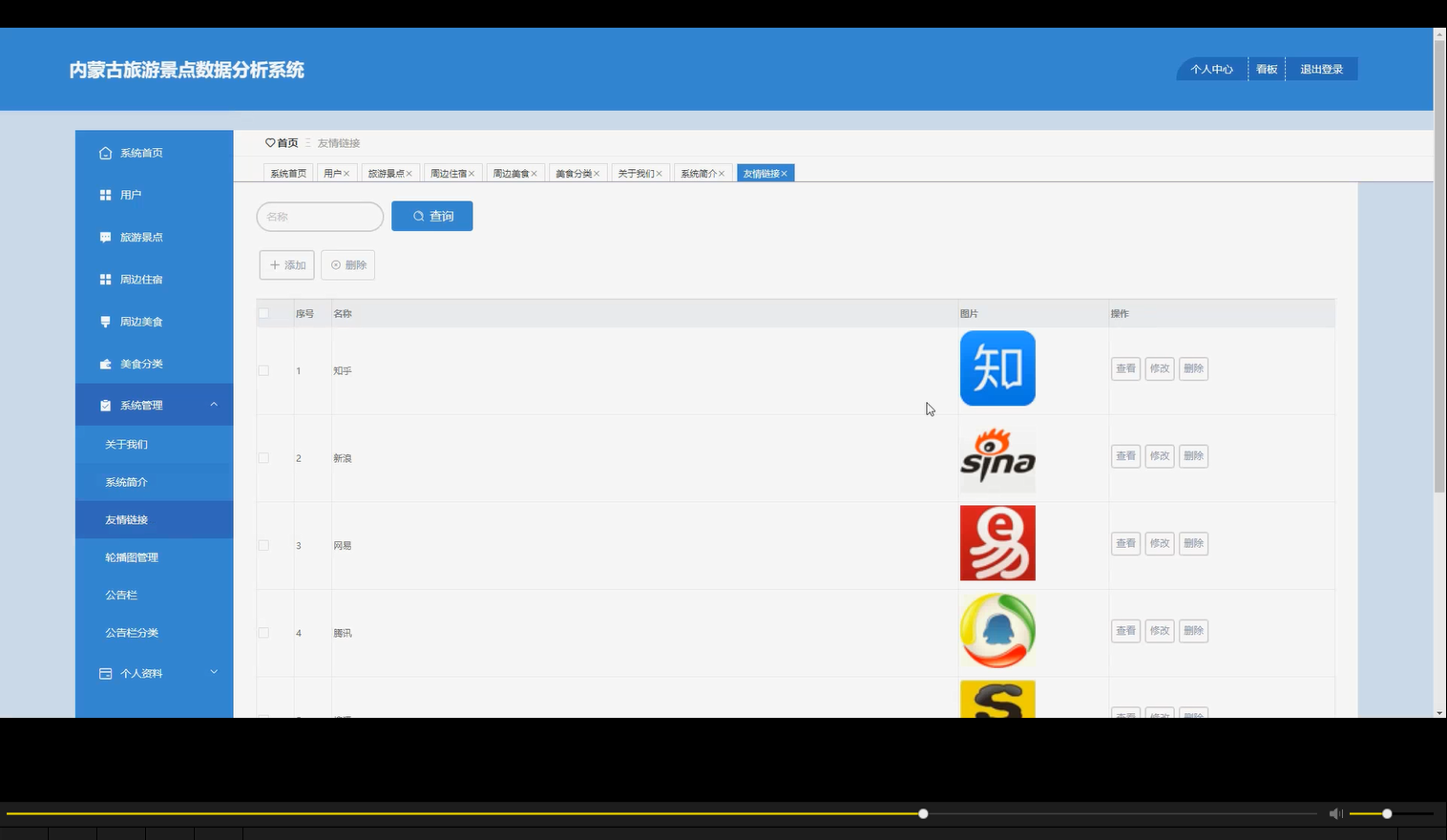The image size is (1447, 840).
Task: Click the heart icon next to 首页 breadcrumb
Action: (270, 143)
